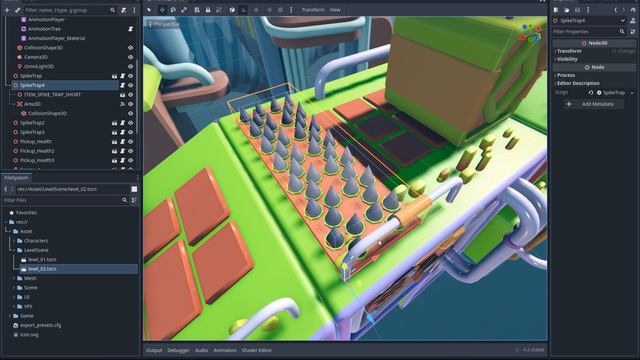Toggle FileSystem split view mode icon
Viewport: 640px width, 360px height.
[x=134, y=189]
